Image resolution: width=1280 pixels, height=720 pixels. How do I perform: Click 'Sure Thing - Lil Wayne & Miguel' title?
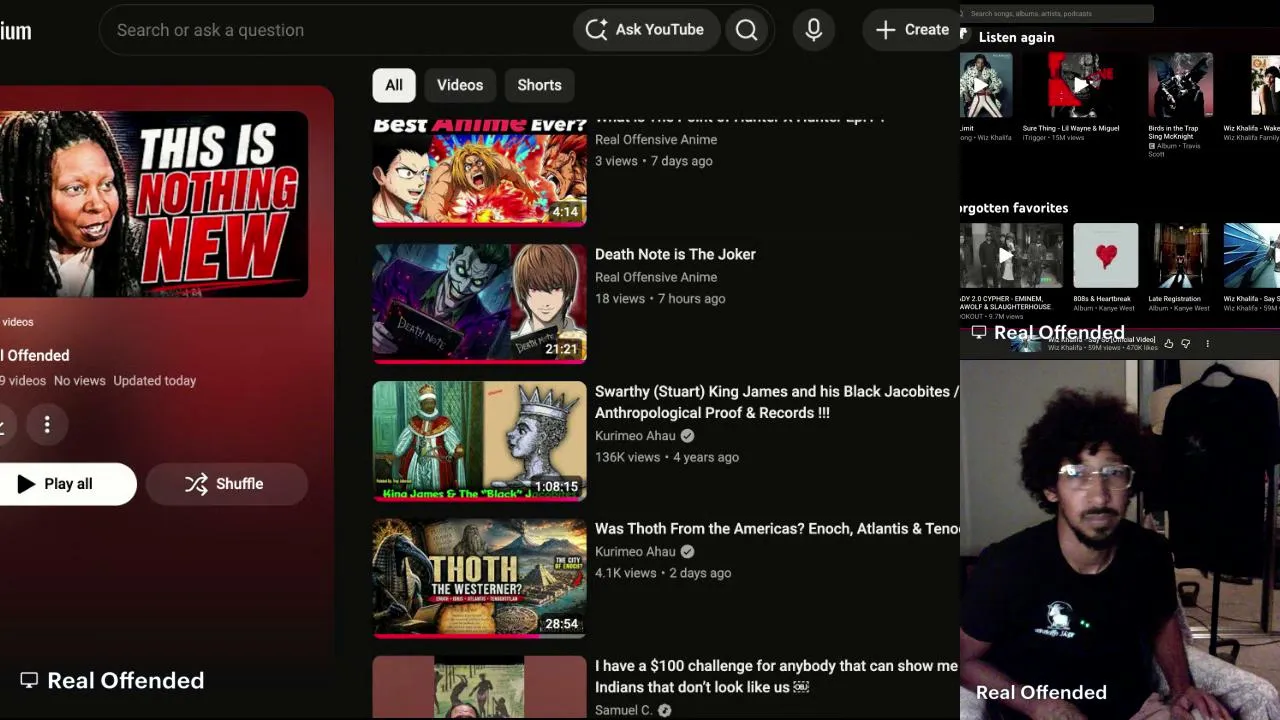pos(1071,128)
